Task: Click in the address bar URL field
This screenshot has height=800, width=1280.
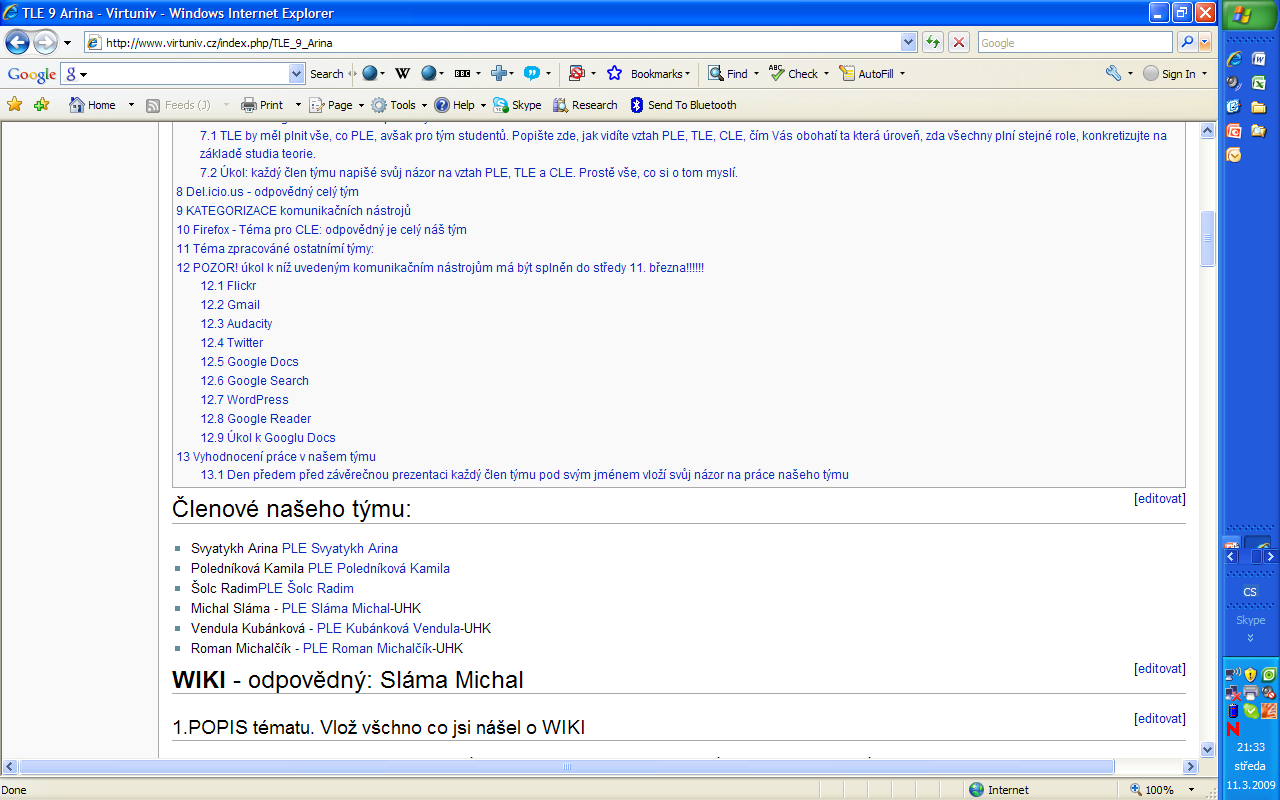Action: [500, 42]
